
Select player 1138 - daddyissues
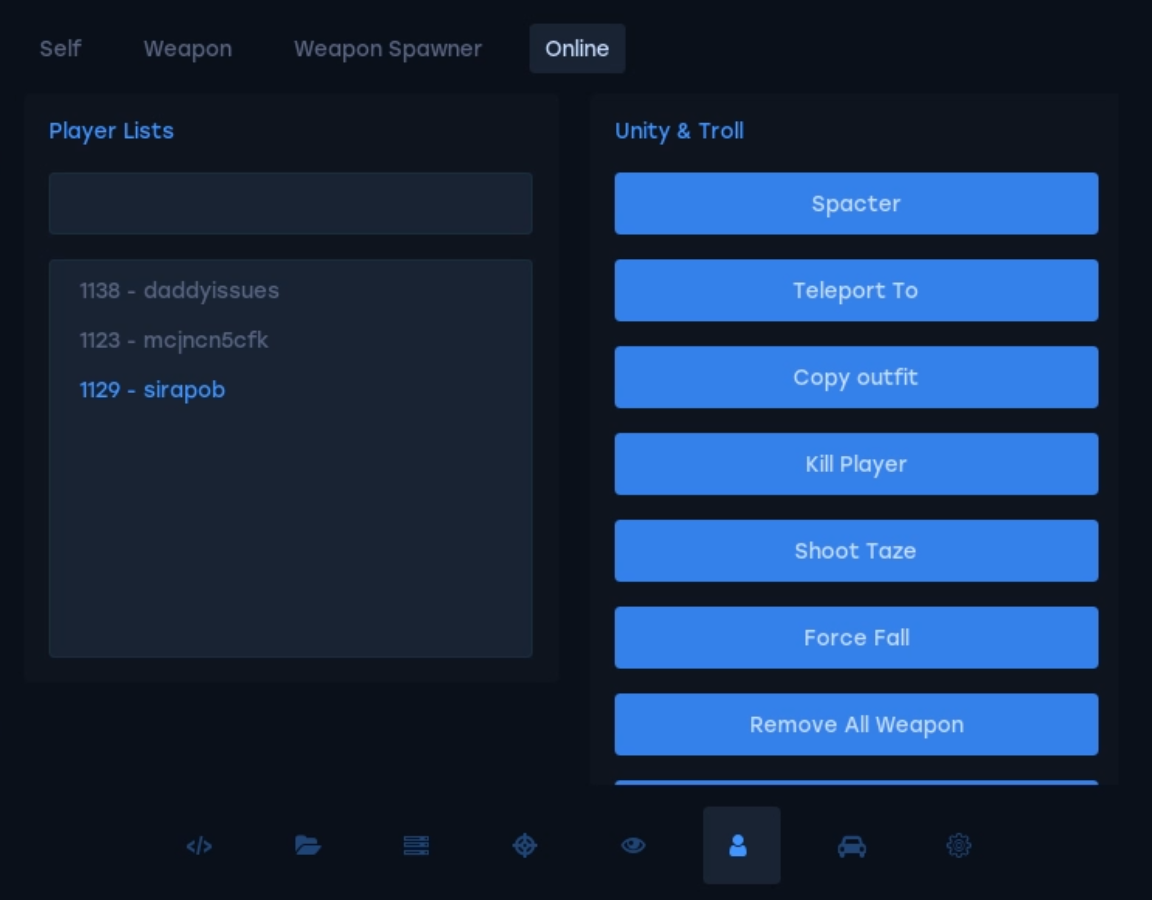click(x=179, y=291)
